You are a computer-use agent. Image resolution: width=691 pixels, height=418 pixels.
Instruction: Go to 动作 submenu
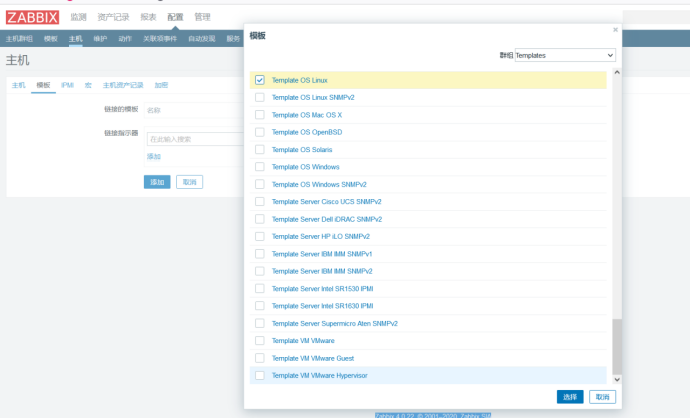click(x=125, y=39)
